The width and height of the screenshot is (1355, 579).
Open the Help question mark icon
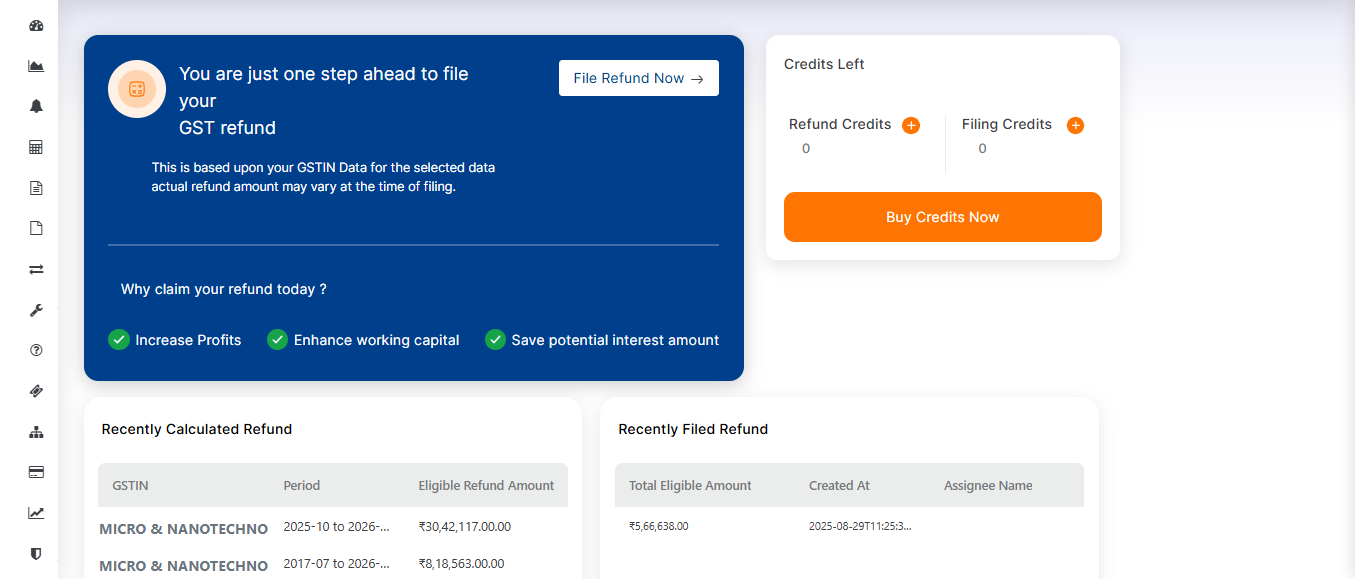36,350
